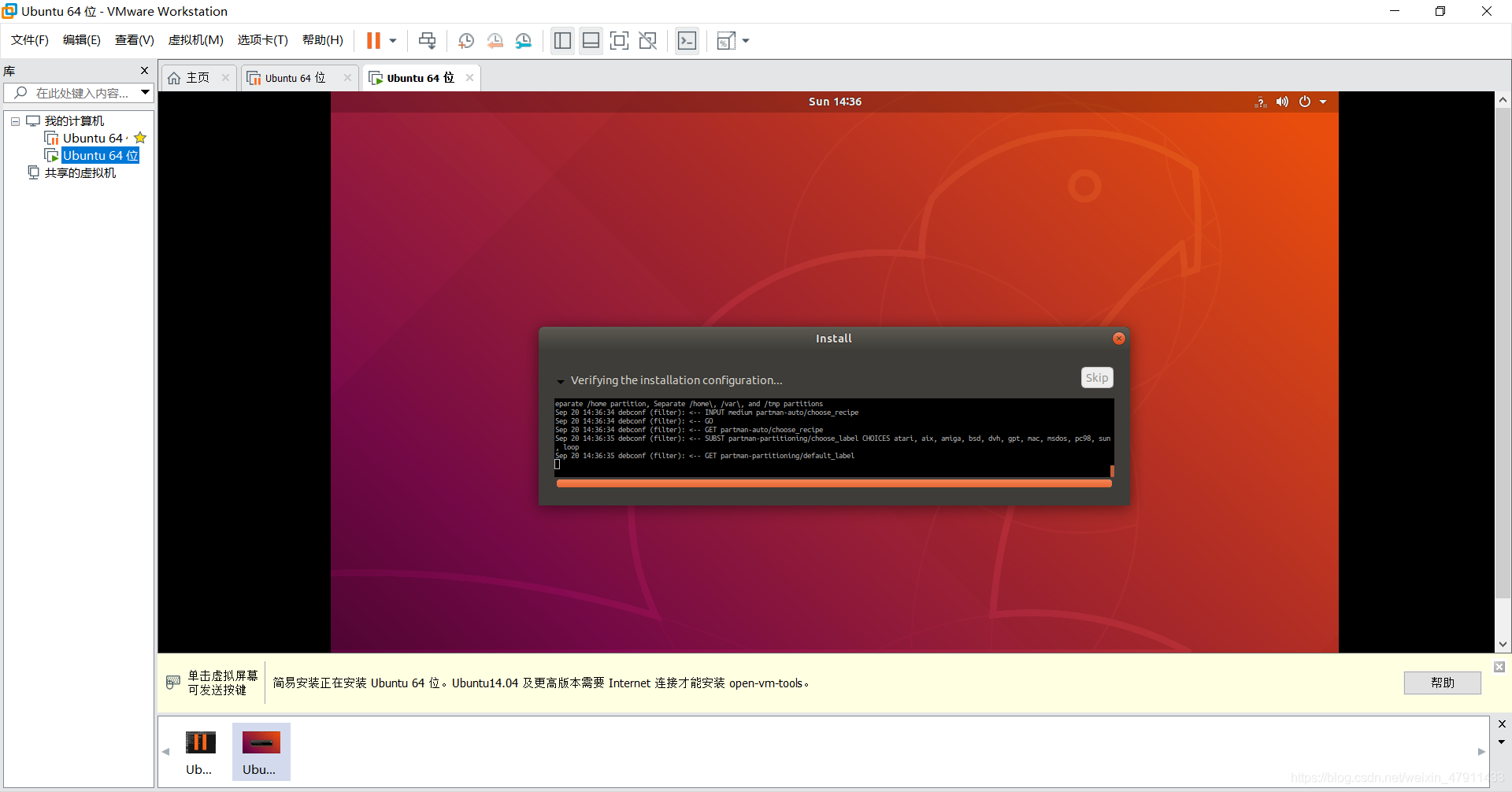1512x792 pixels.
Task: Collapse the installation details expander
Action: click(561, 381)
